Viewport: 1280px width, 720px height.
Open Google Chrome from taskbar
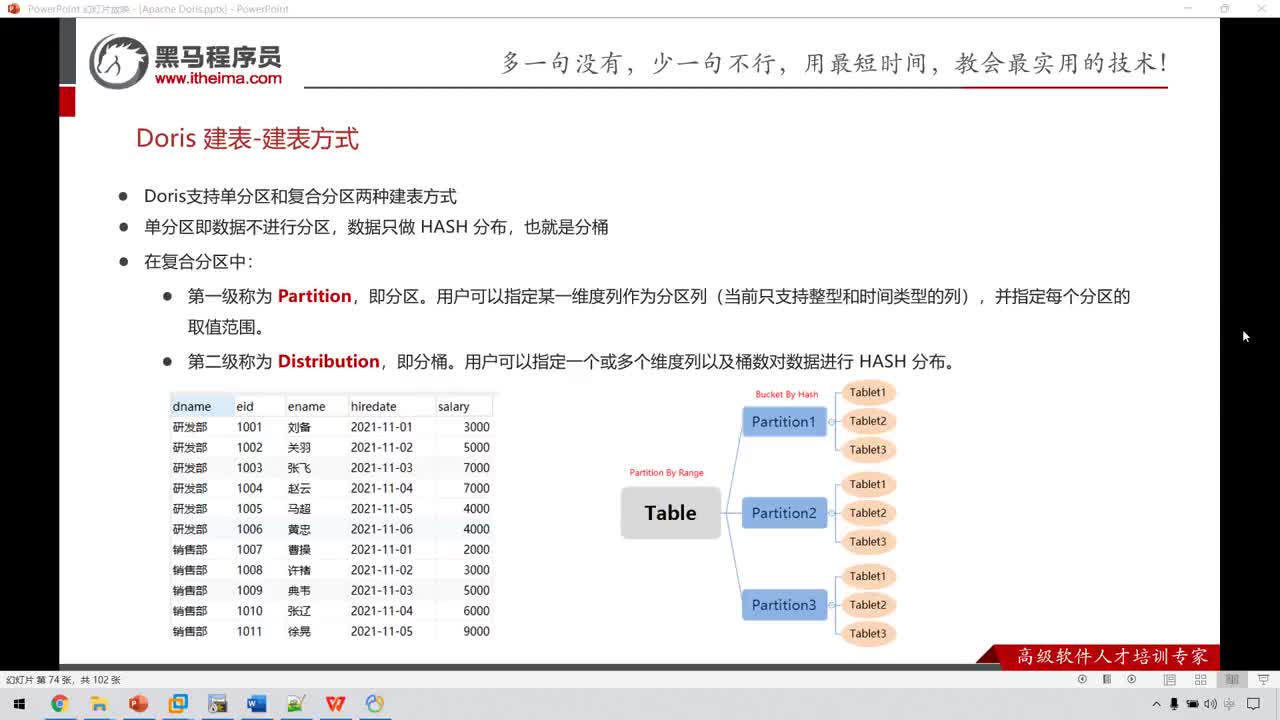click(59, 704)
